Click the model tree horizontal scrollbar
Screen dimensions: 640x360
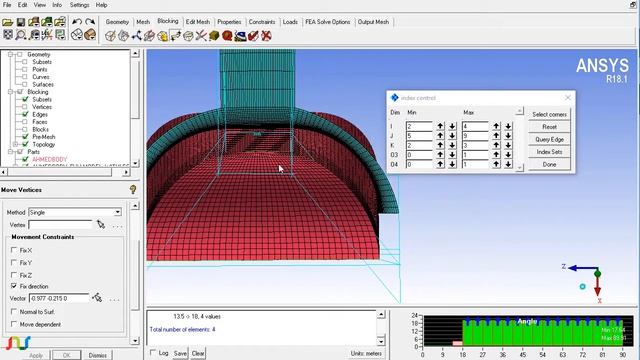(65, 172)
